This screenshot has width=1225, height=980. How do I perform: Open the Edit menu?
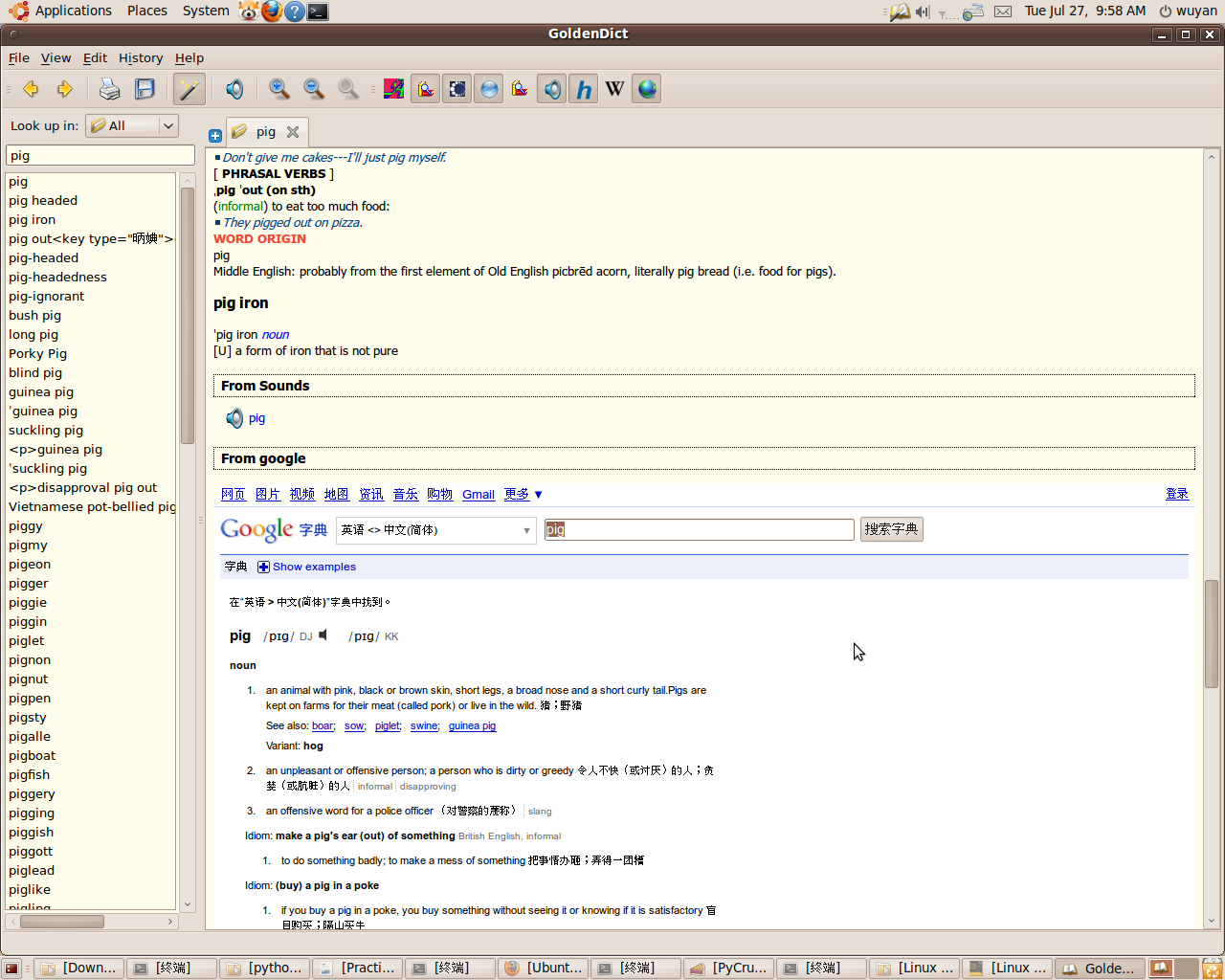click(95, 57)
